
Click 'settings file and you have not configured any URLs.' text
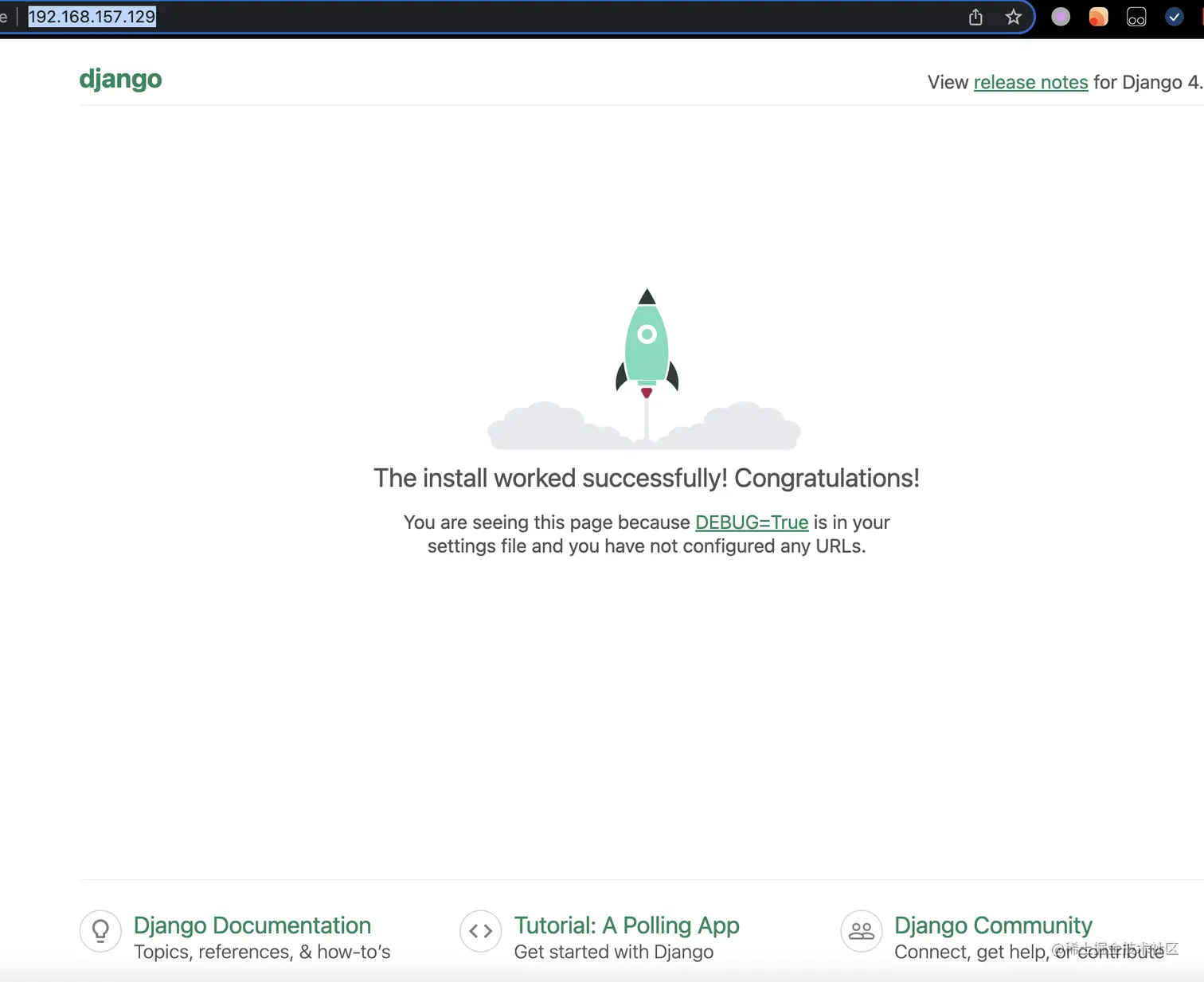pos(647,546)
